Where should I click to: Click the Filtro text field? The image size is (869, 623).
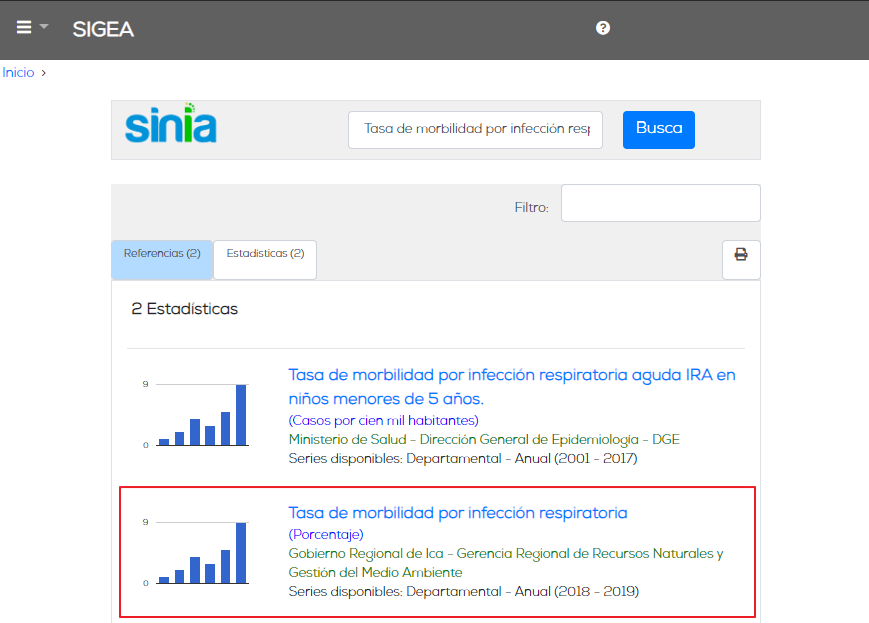point(661,203)
